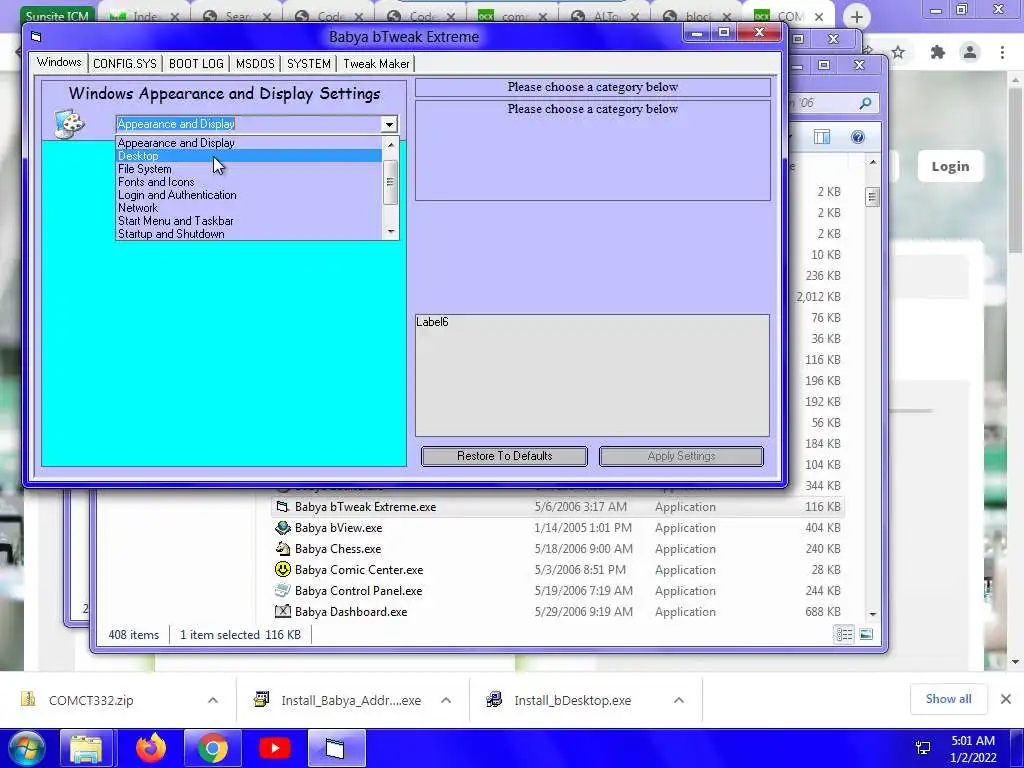
Task: Select Login and Authentication category
Action: click(249, 195)
